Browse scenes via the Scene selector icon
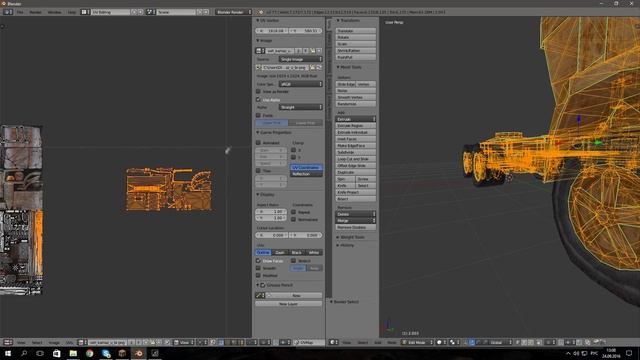 pyautogui.click(x=151, y=12)
